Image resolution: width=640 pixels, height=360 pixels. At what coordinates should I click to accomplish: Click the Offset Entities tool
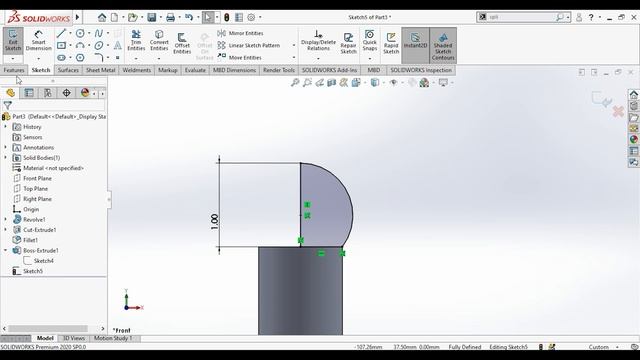(182, 43)
